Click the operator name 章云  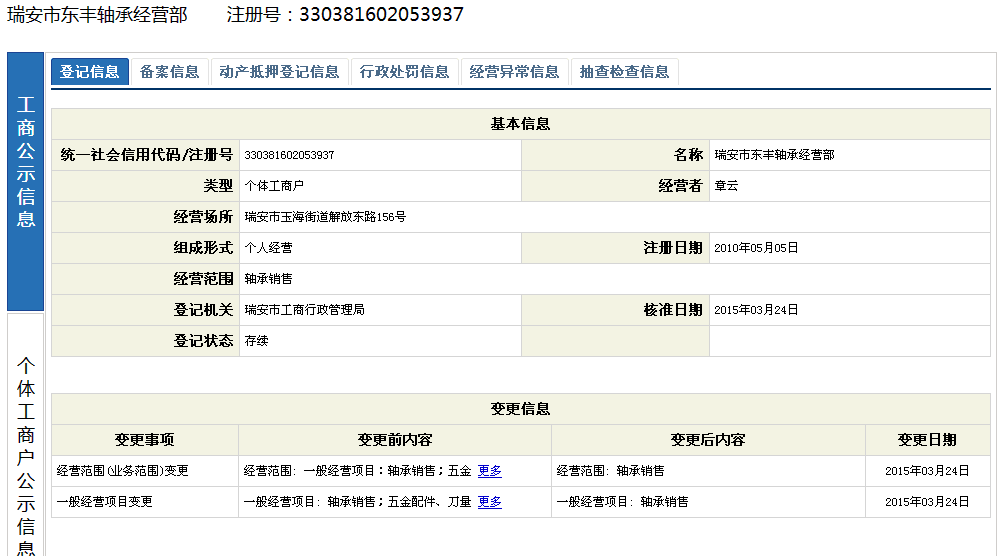[726, 186]
